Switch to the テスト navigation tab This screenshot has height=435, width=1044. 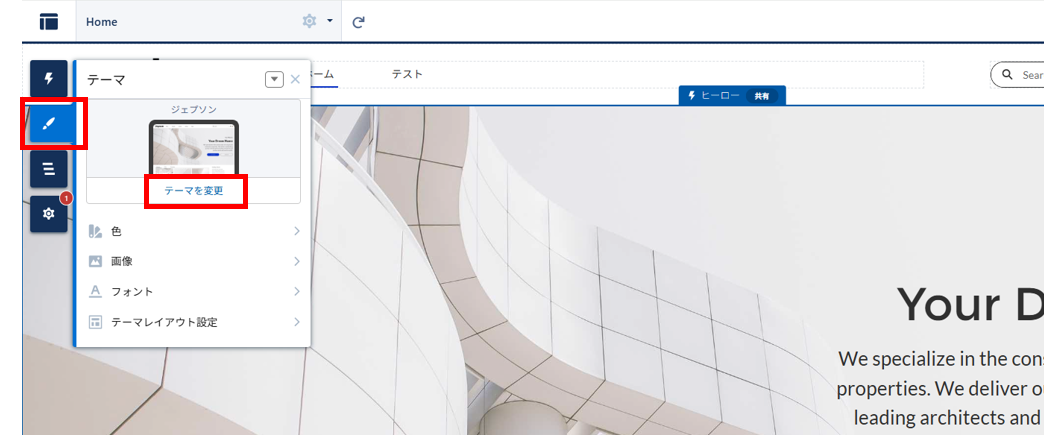pyautogui.click(x=407, y=75)
